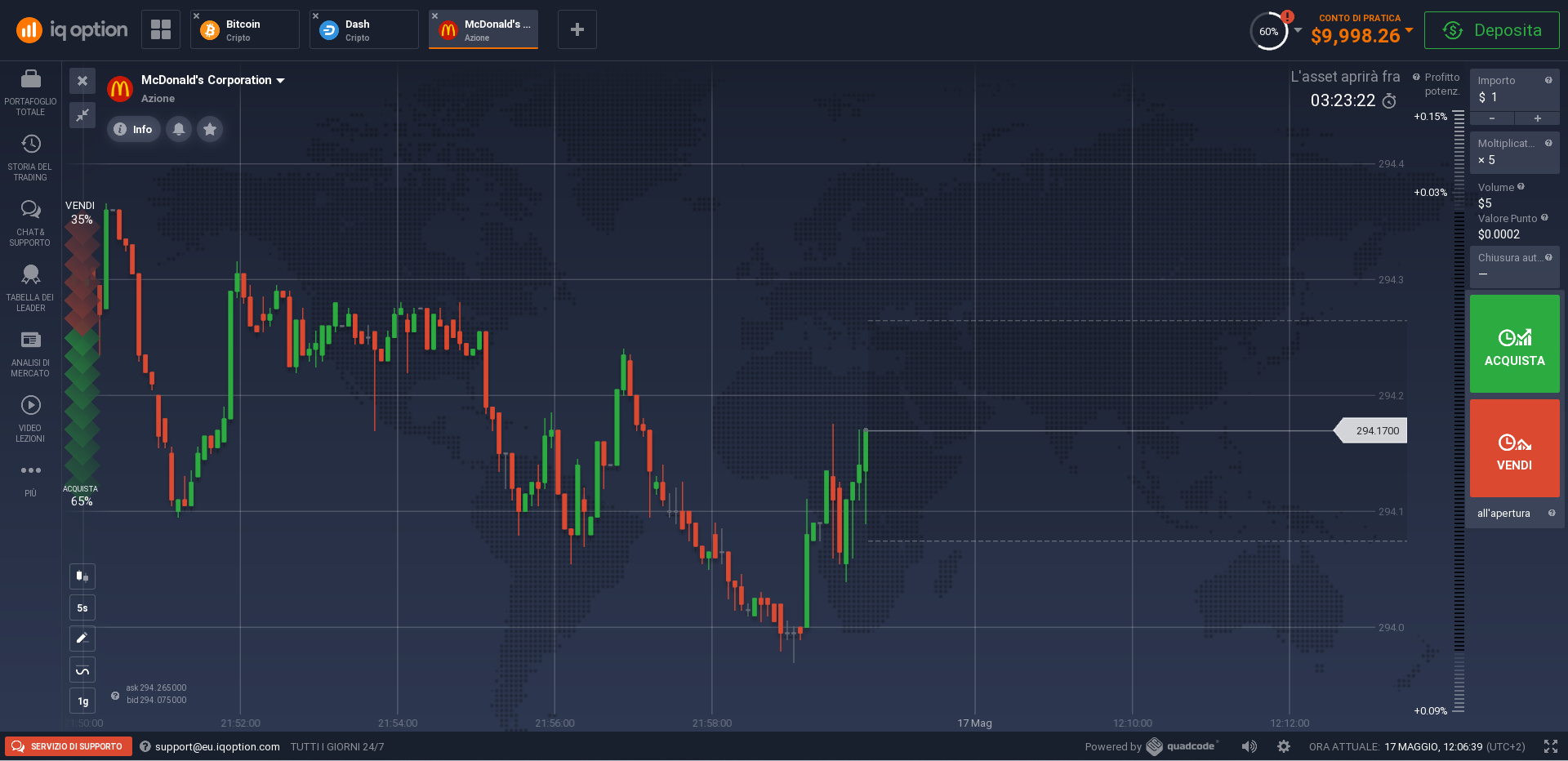Screen dimensions: 1568x761
Task: Close the Bitcoin tab
Action: (x=196, y=16)
